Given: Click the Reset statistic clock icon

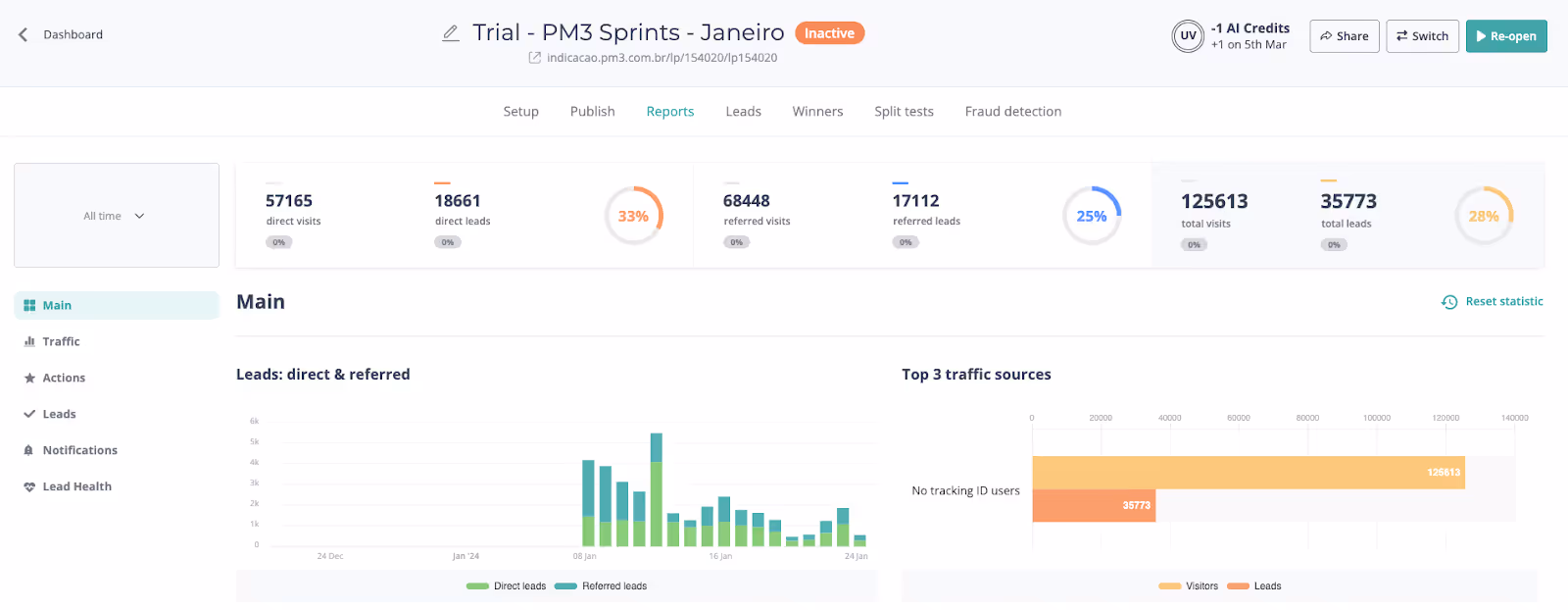Looking at the screenshot, I should pyautogui.click(x=1449, y=302).
